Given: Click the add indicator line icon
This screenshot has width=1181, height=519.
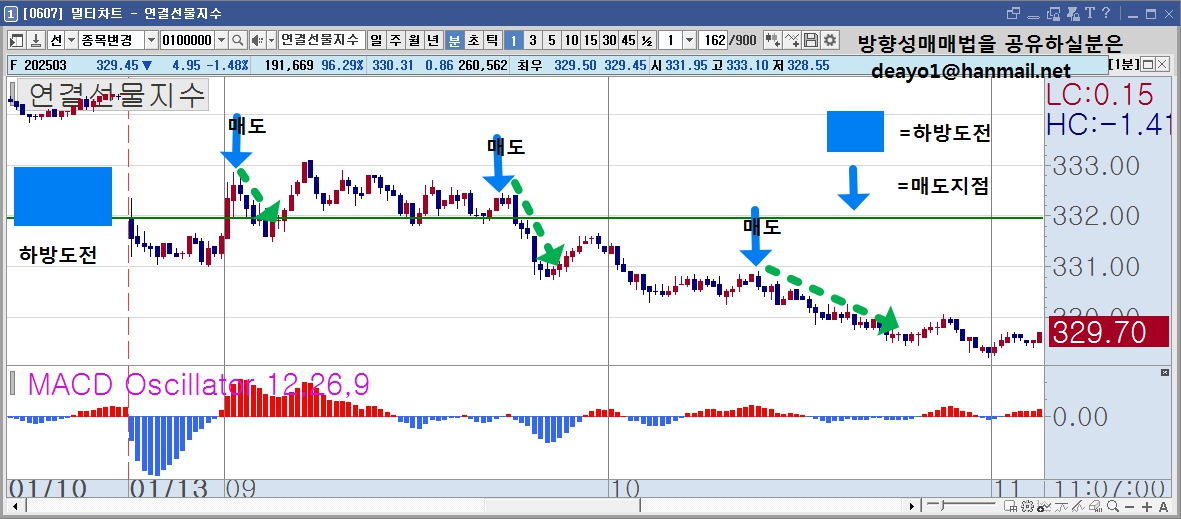Looking at the screenshot, I should coord(792,40).
